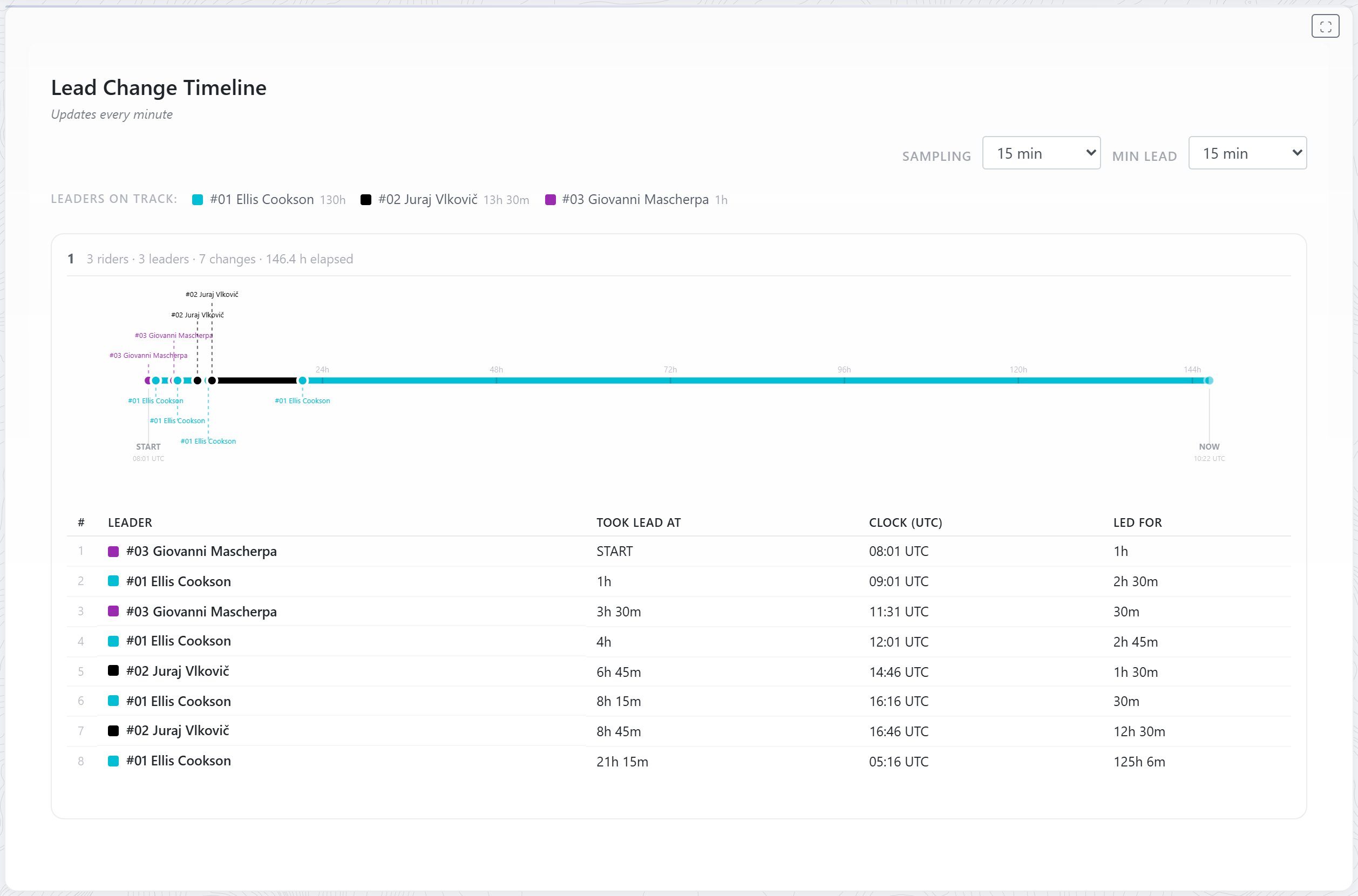Click the 'Lead Change Timeline' heading
Screen dimensions: 1358x896
coord(159,88)
